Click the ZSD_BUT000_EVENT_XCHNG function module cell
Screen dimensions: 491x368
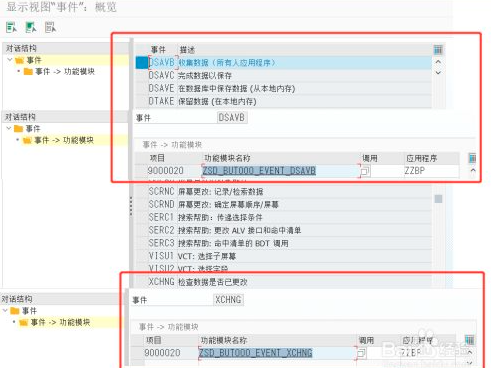[x=277, y=353]
